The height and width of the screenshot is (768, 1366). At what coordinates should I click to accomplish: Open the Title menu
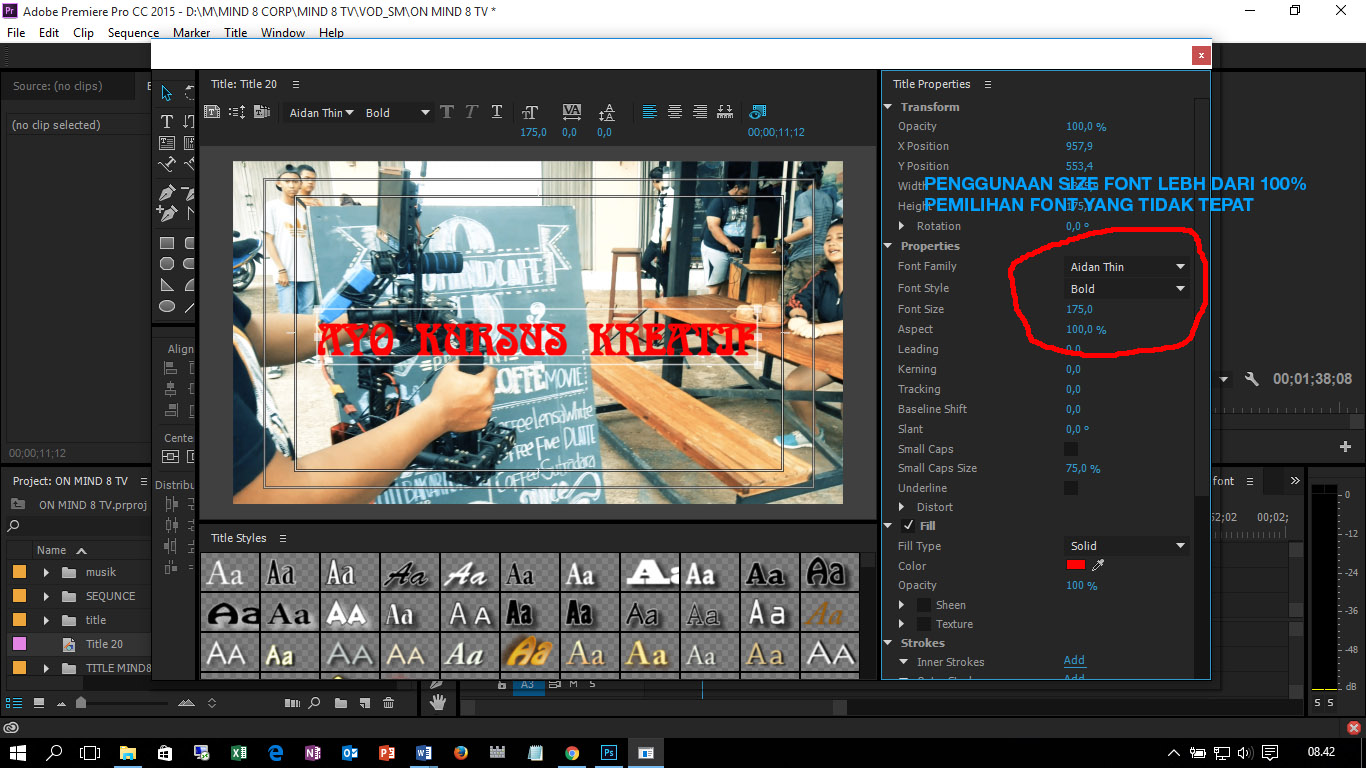[x=235, y=32]
